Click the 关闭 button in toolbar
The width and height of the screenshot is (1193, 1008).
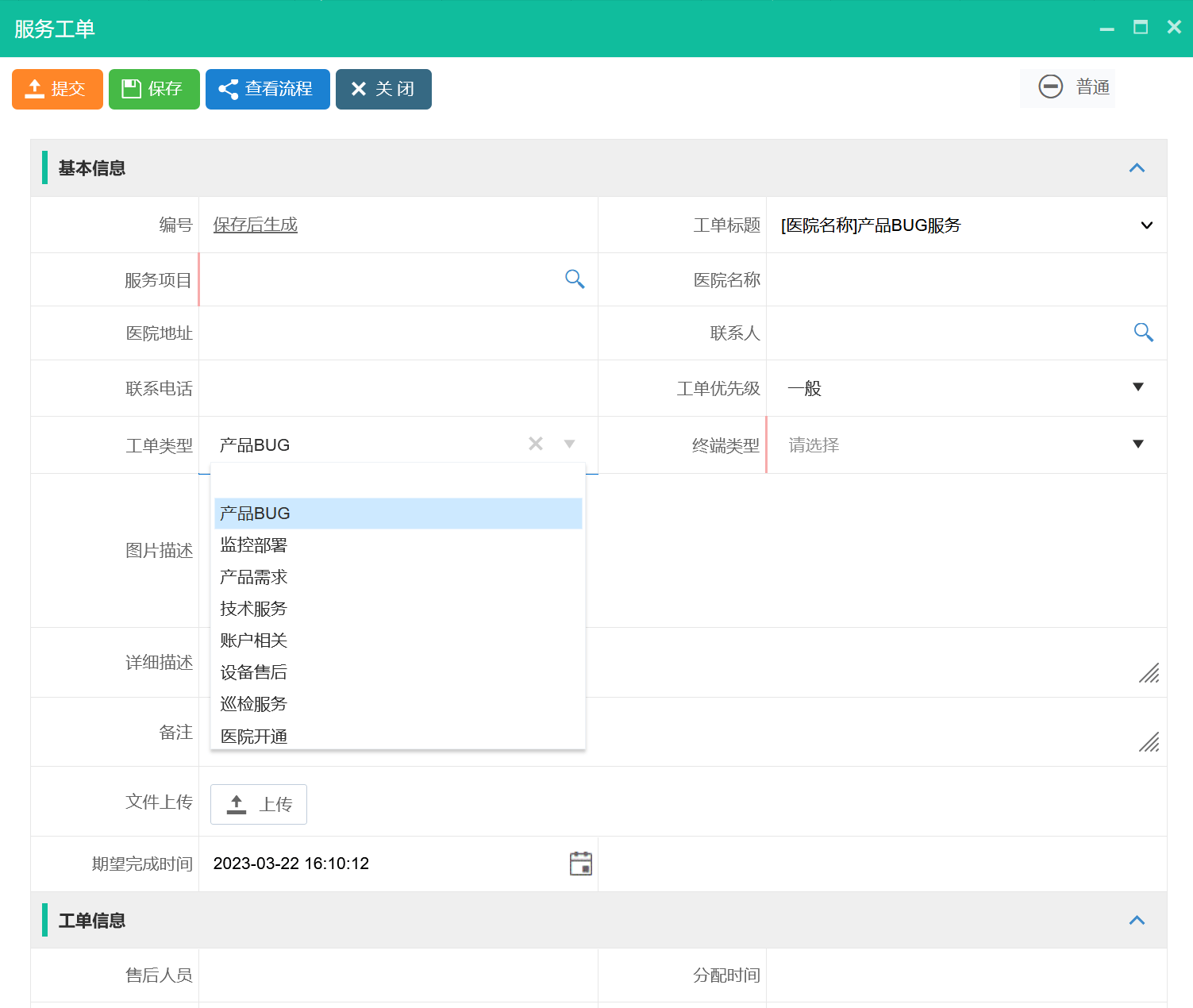tap(383, 89)
